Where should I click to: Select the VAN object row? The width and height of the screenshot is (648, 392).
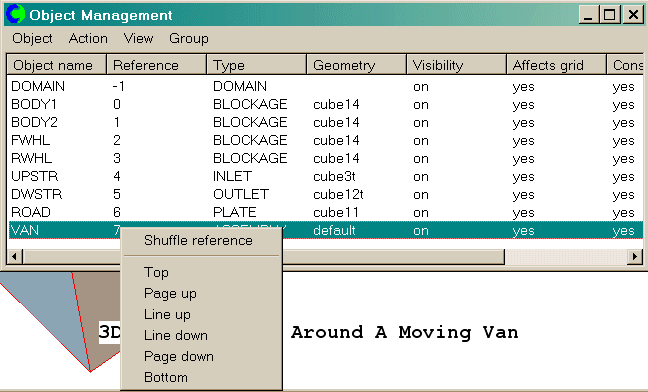coord(325,230)
